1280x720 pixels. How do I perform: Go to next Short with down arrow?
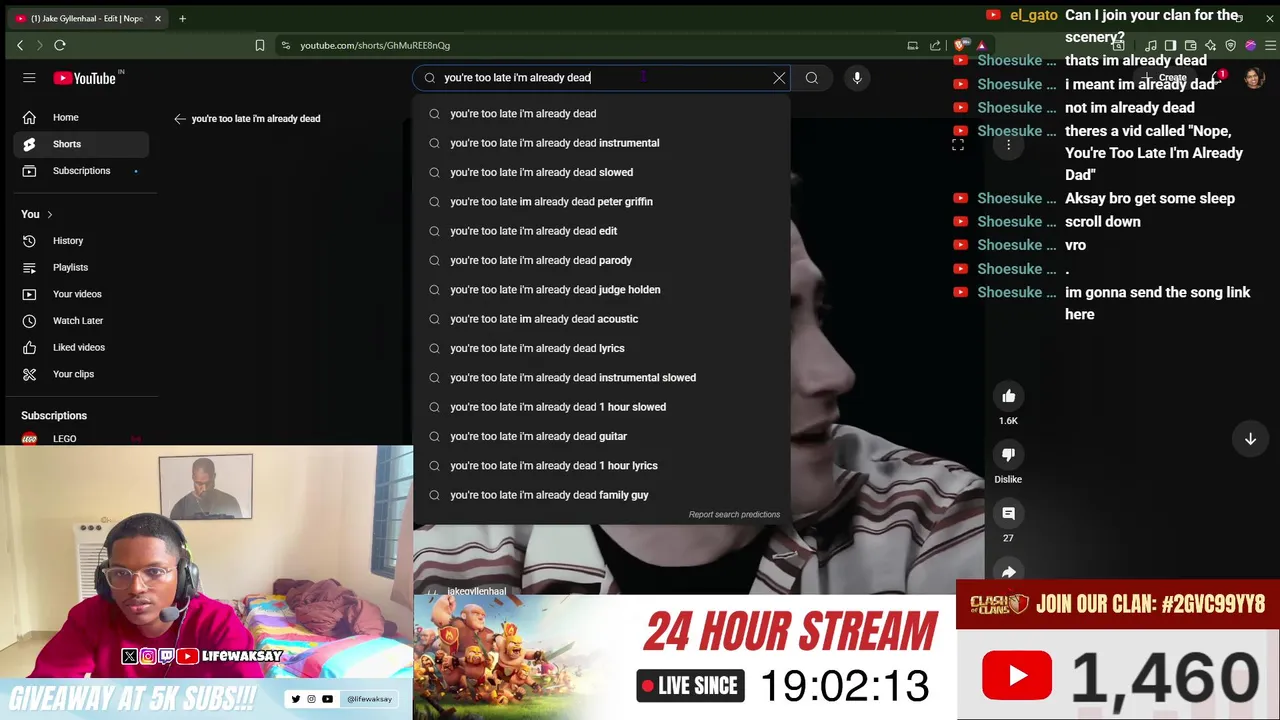pyautogui.click(x=1250, y=439)
